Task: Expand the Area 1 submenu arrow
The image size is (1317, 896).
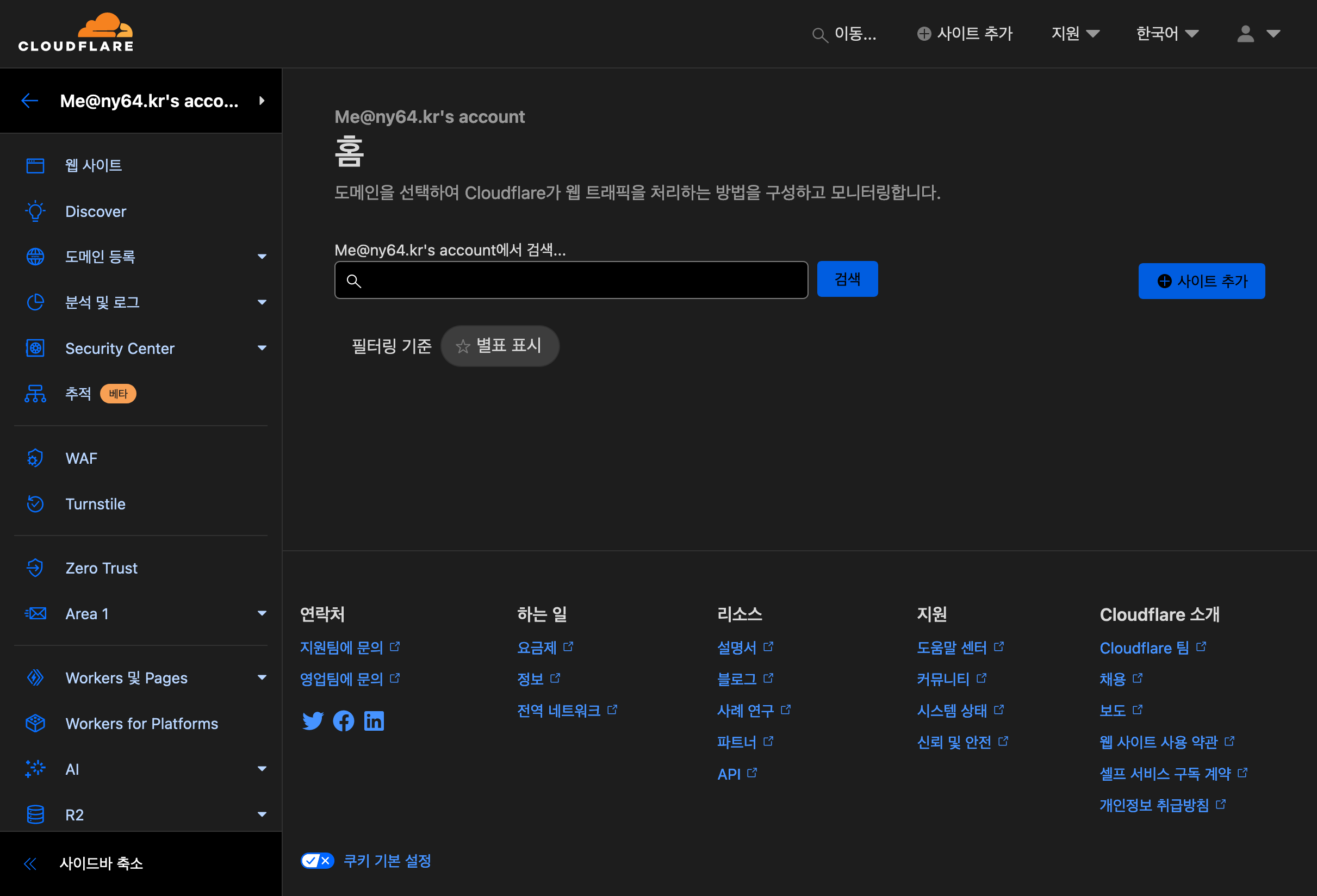Action: click(x=262, y=613)
